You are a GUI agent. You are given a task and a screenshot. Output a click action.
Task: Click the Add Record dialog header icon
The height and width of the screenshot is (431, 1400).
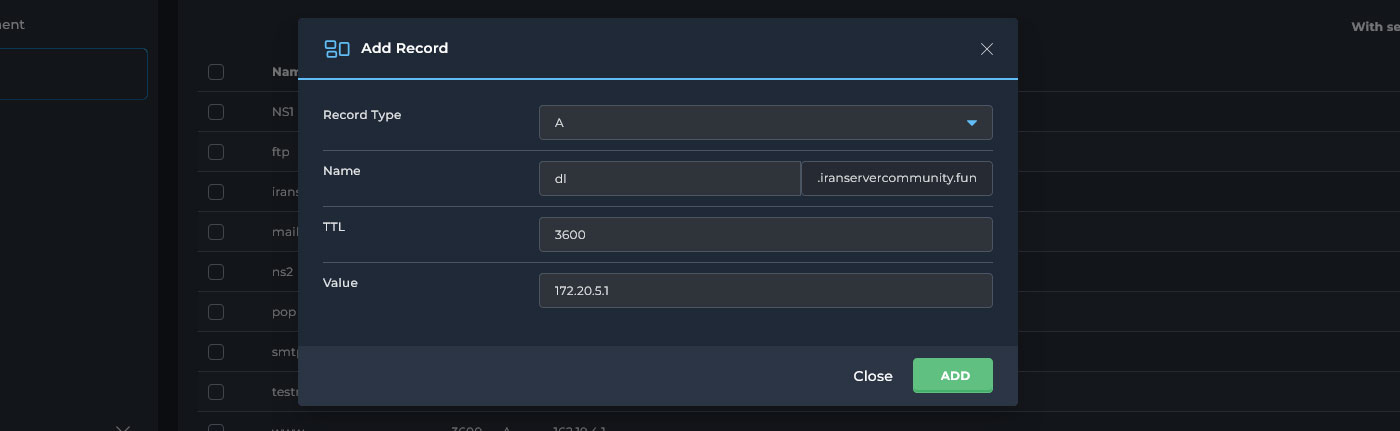pos(336,48)
